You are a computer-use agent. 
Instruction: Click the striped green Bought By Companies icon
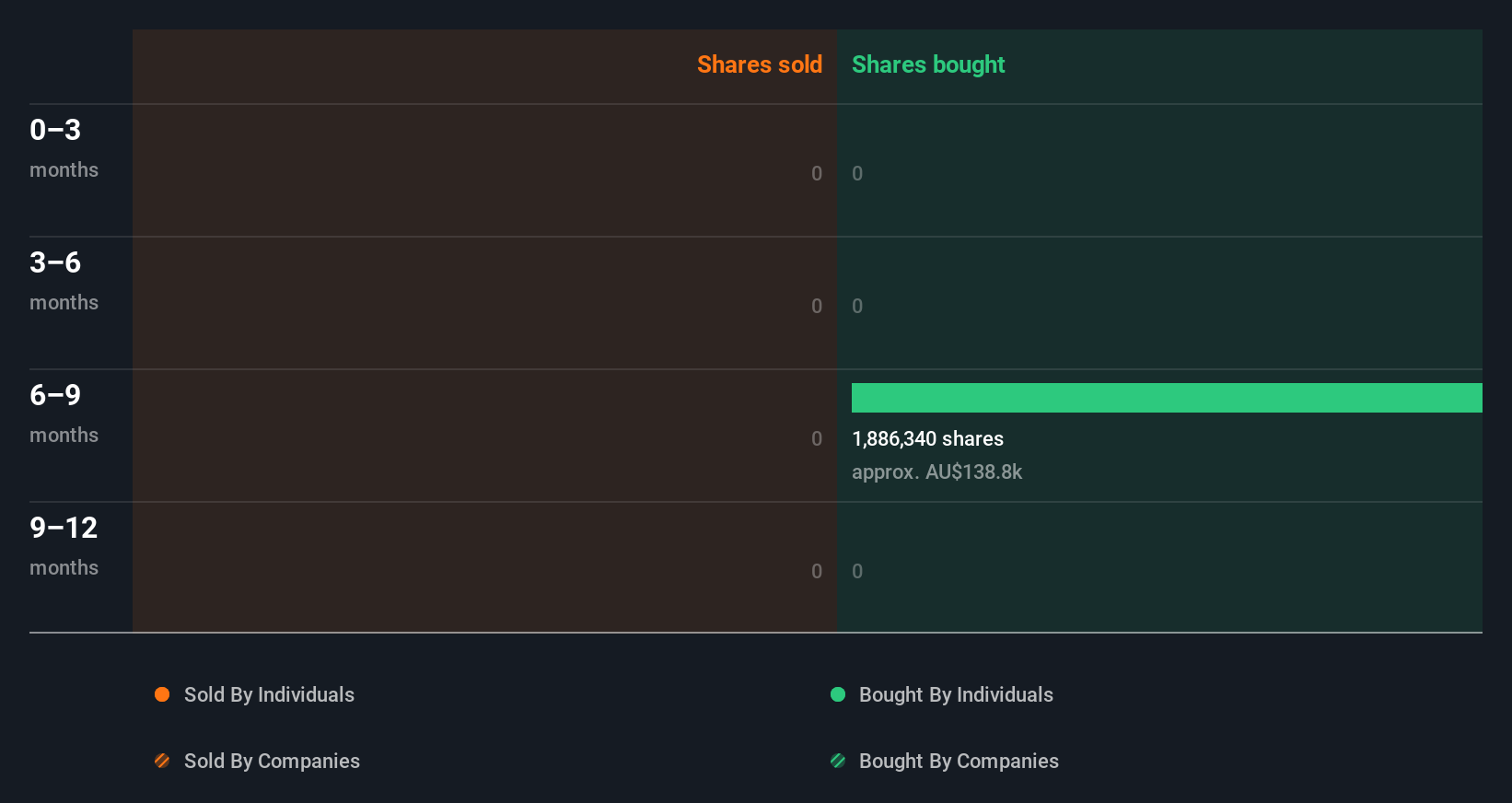coord(838,761)
